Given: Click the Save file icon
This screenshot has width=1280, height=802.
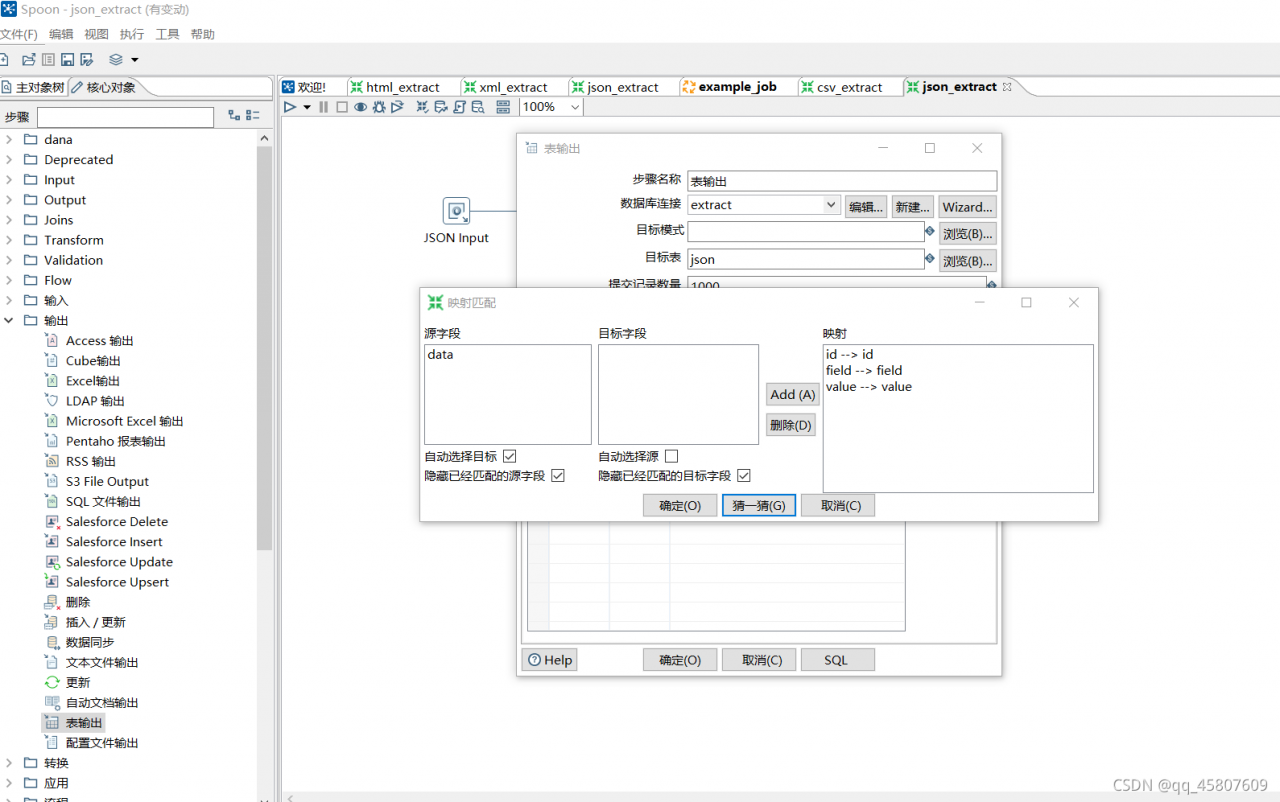Looking at the screenshot, I should click(67, 60).
